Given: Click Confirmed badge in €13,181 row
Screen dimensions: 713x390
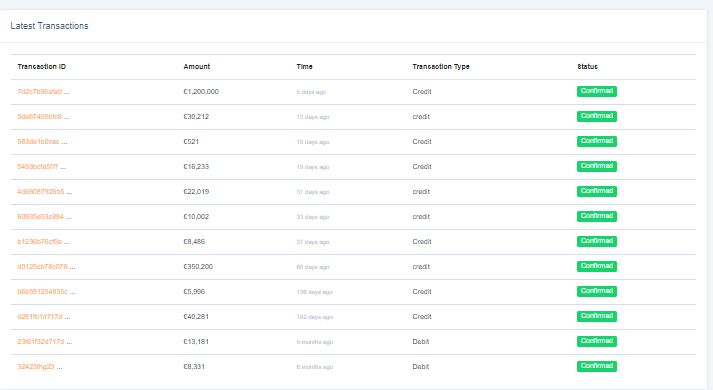Looking at the screenshot, I should coord(597,341).
